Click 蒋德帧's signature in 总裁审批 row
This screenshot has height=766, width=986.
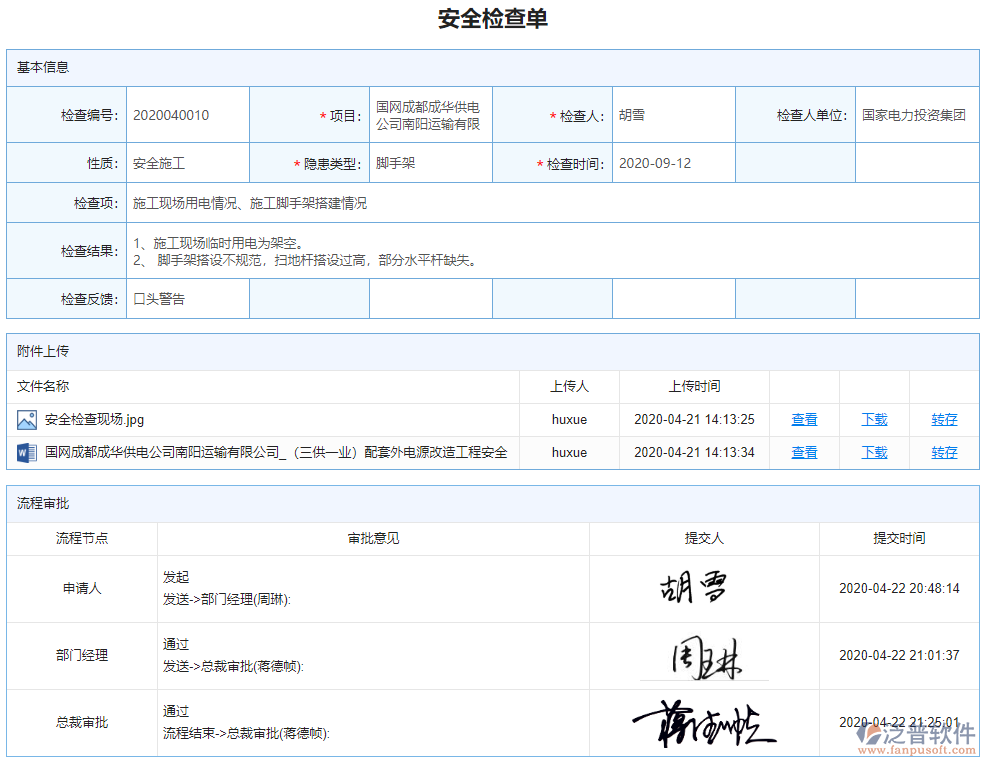pos(700,722)
